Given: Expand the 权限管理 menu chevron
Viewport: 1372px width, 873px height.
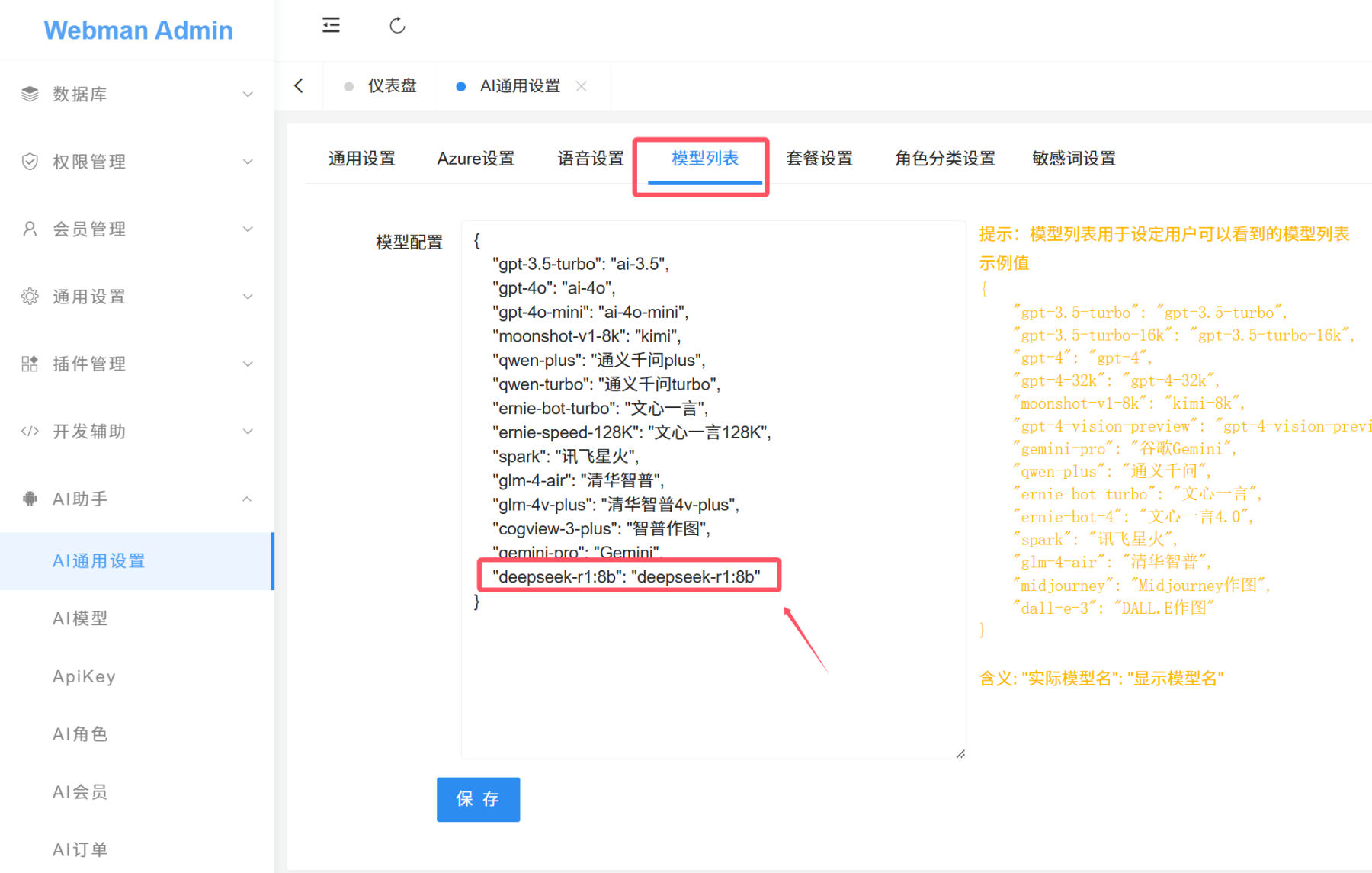Looking at the screenshot, I should point(248,162).
